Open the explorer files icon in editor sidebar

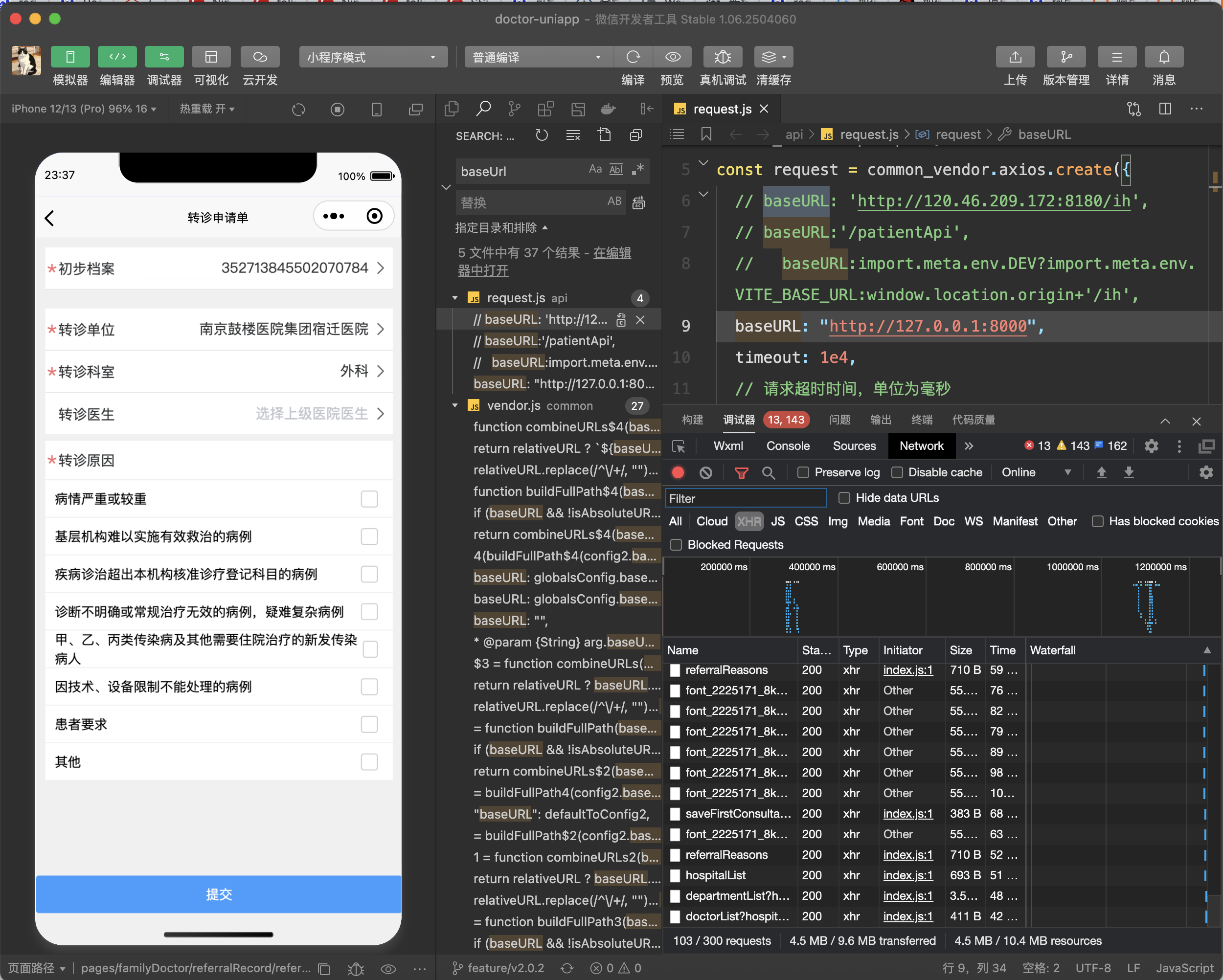click(x=452, y=109)
